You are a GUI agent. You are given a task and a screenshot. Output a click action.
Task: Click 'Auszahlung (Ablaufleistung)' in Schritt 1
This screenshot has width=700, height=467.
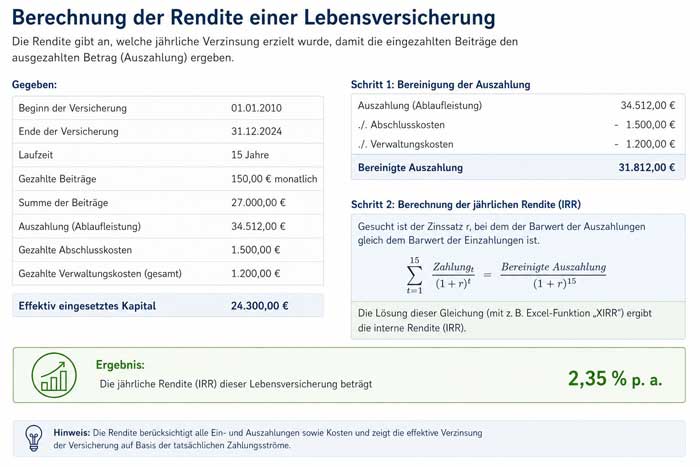pos(420,105)
